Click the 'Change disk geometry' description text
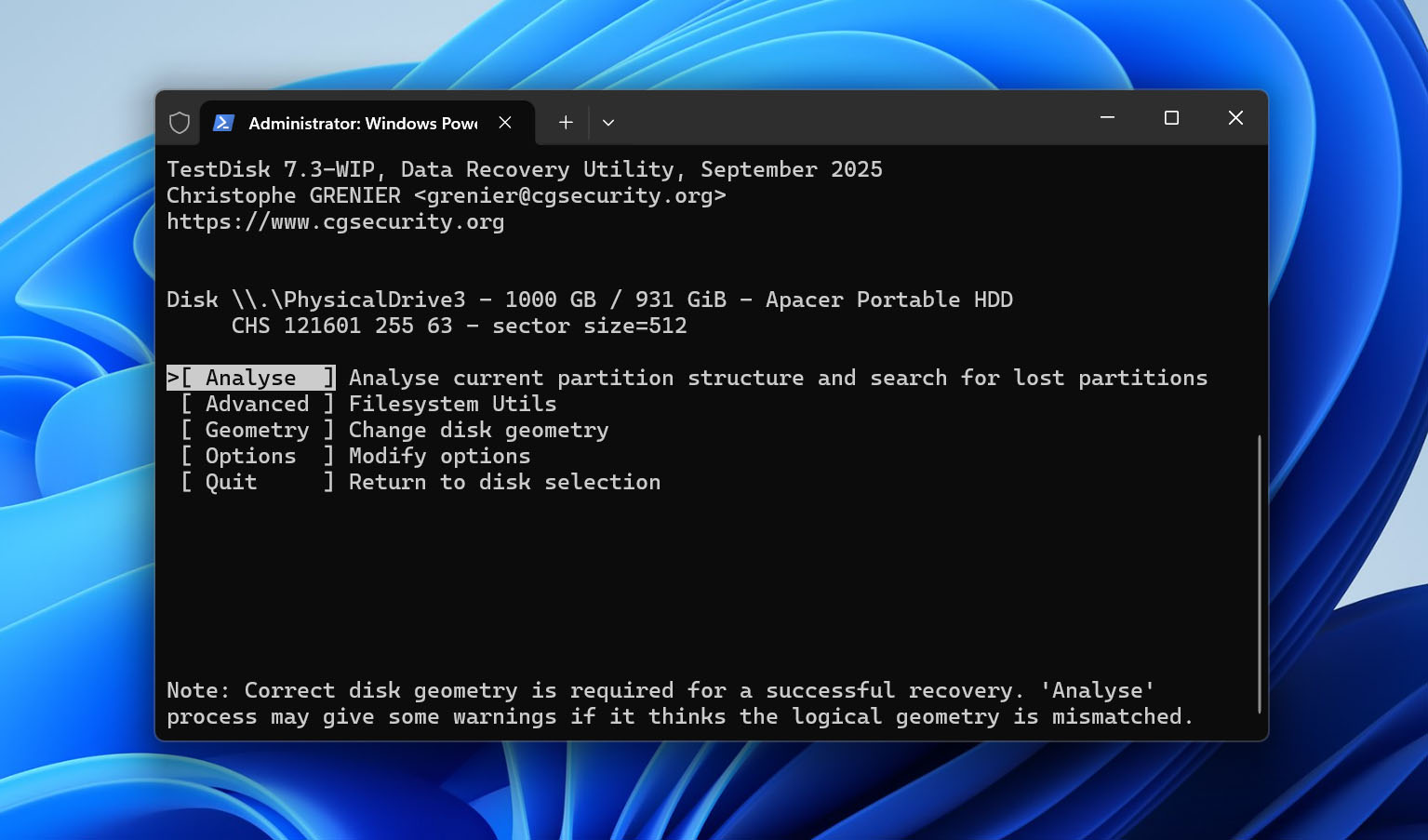Screen dimensions: 1428x840 pos(479,430)
